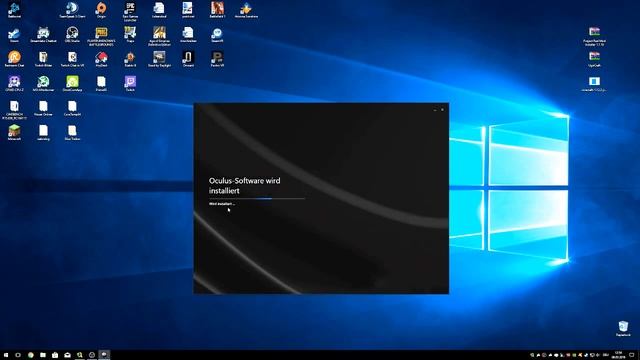Click the Onward desktop icon

click(x=188, y=59)
